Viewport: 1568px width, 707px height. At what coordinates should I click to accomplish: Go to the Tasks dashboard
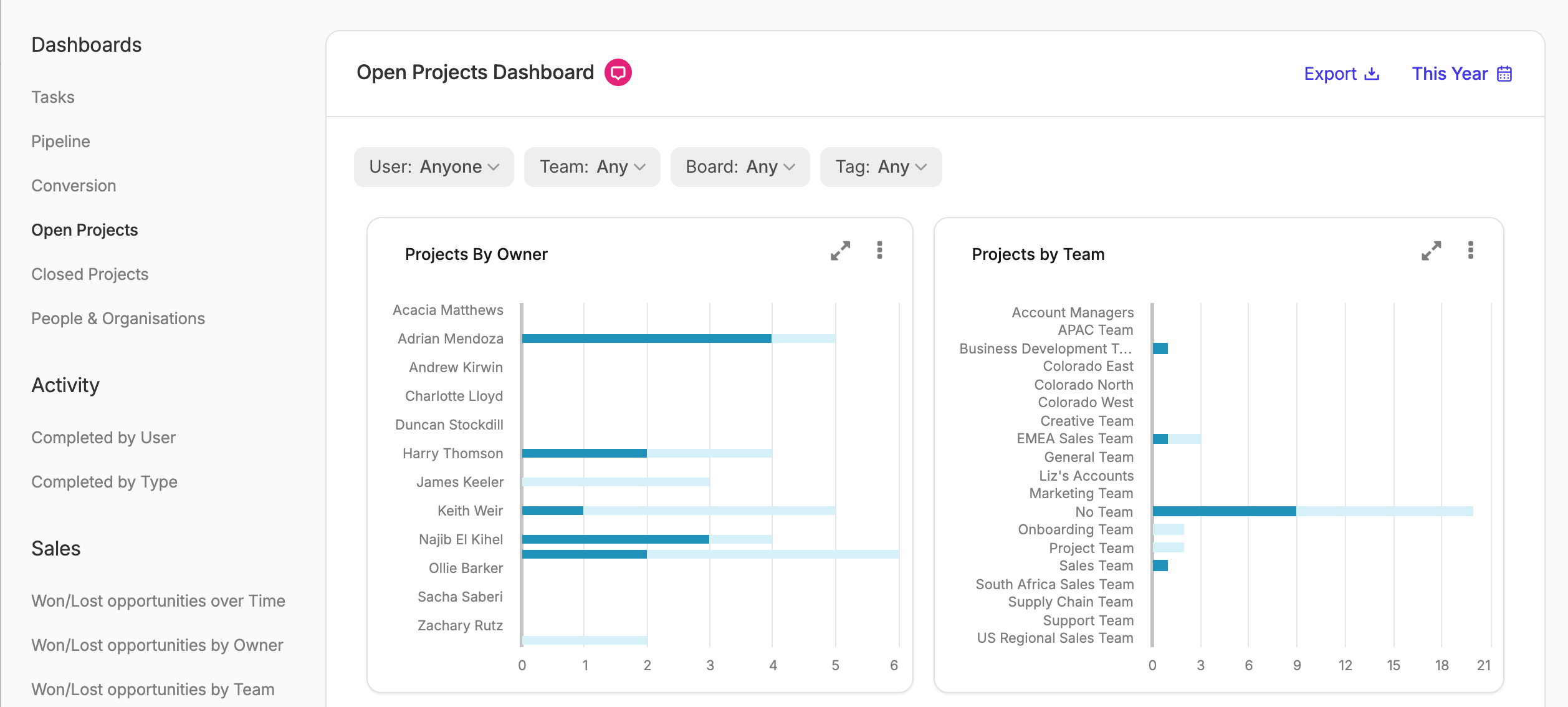(53, 97)
